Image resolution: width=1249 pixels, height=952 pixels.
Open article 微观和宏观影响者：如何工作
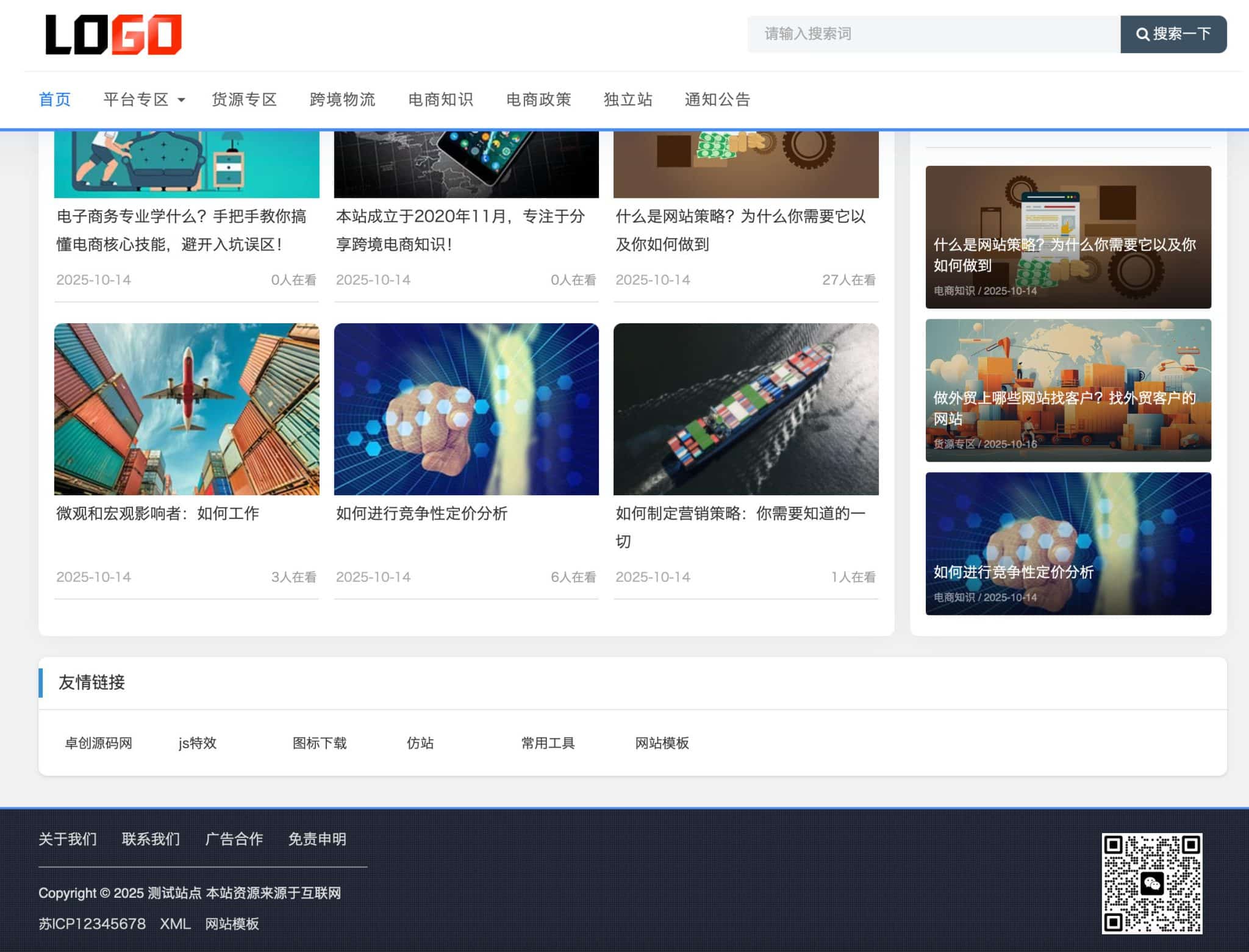157,514
